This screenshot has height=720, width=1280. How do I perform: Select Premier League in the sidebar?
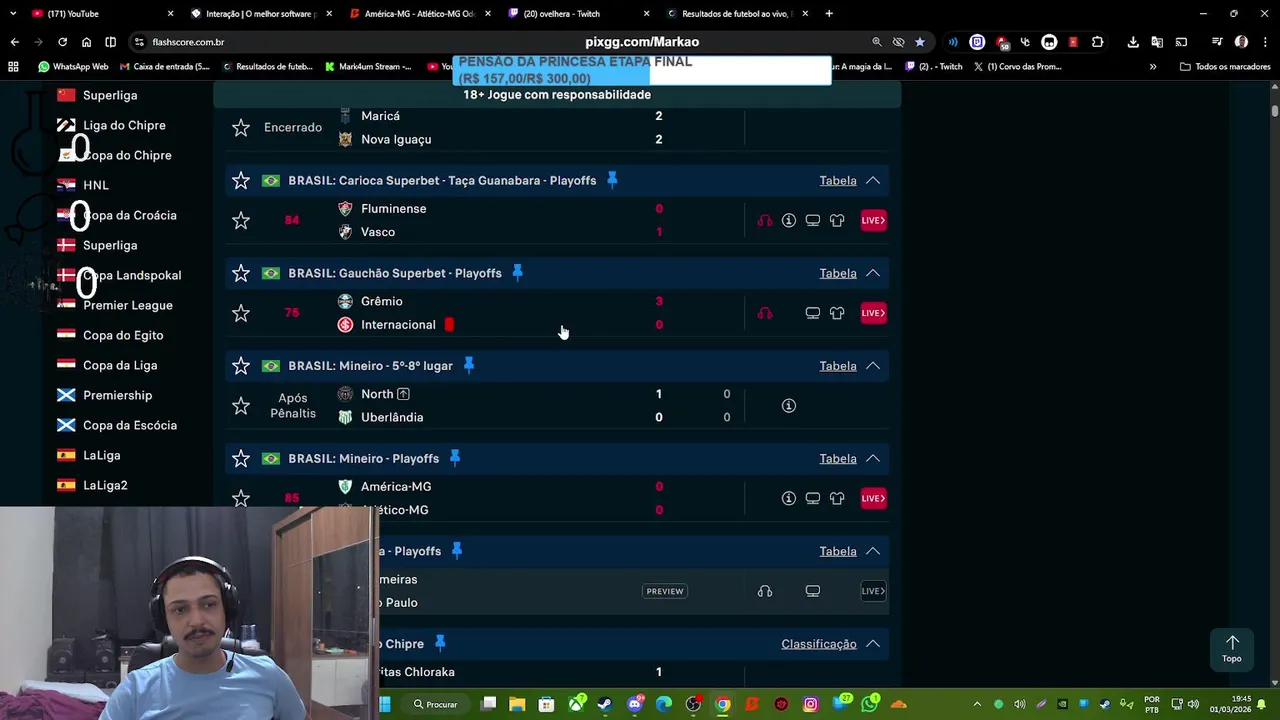pyautogui.click(x=128, y=305)
